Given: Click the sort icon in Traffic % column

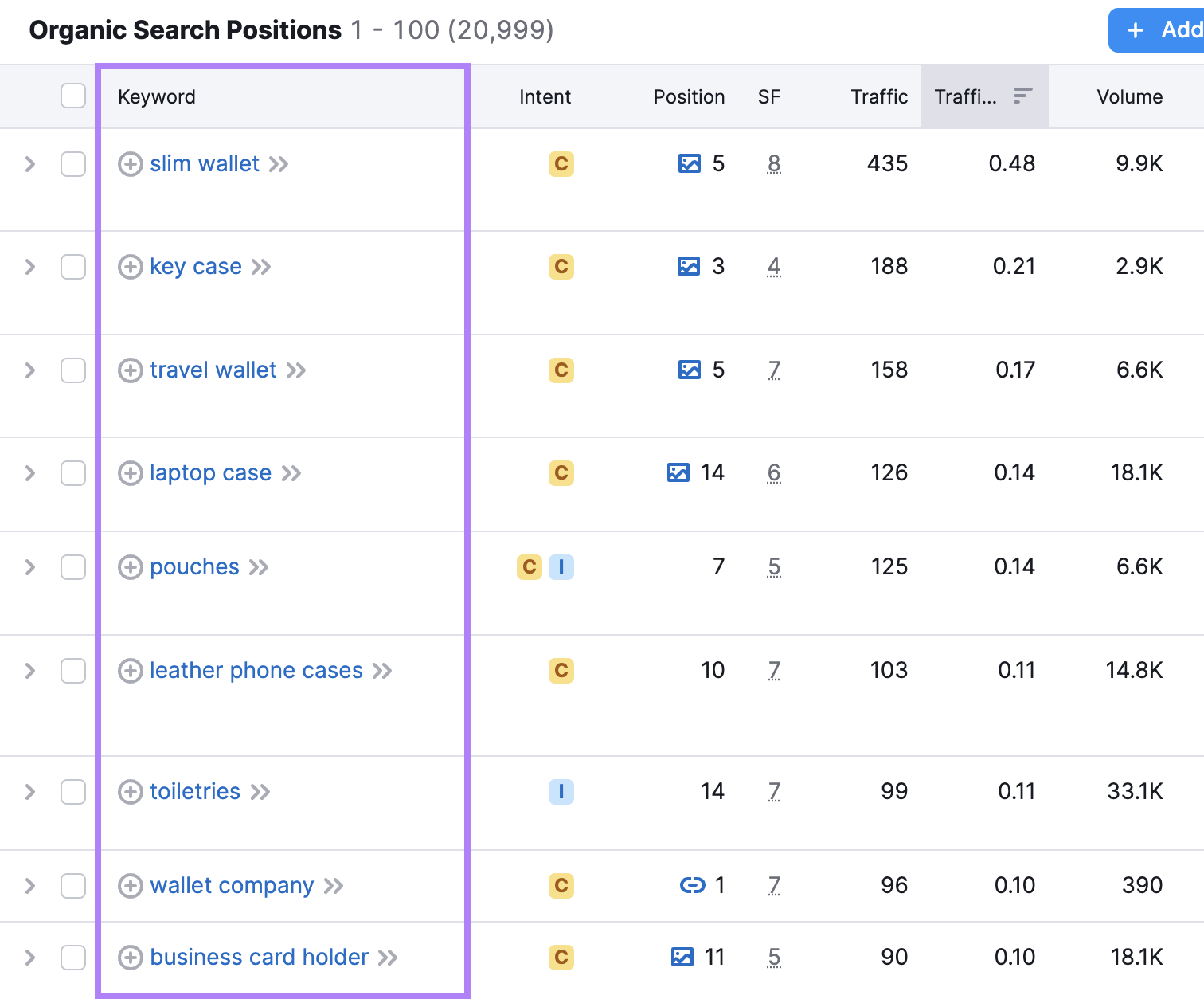Looking at the screenshot, I should 1022,96.
